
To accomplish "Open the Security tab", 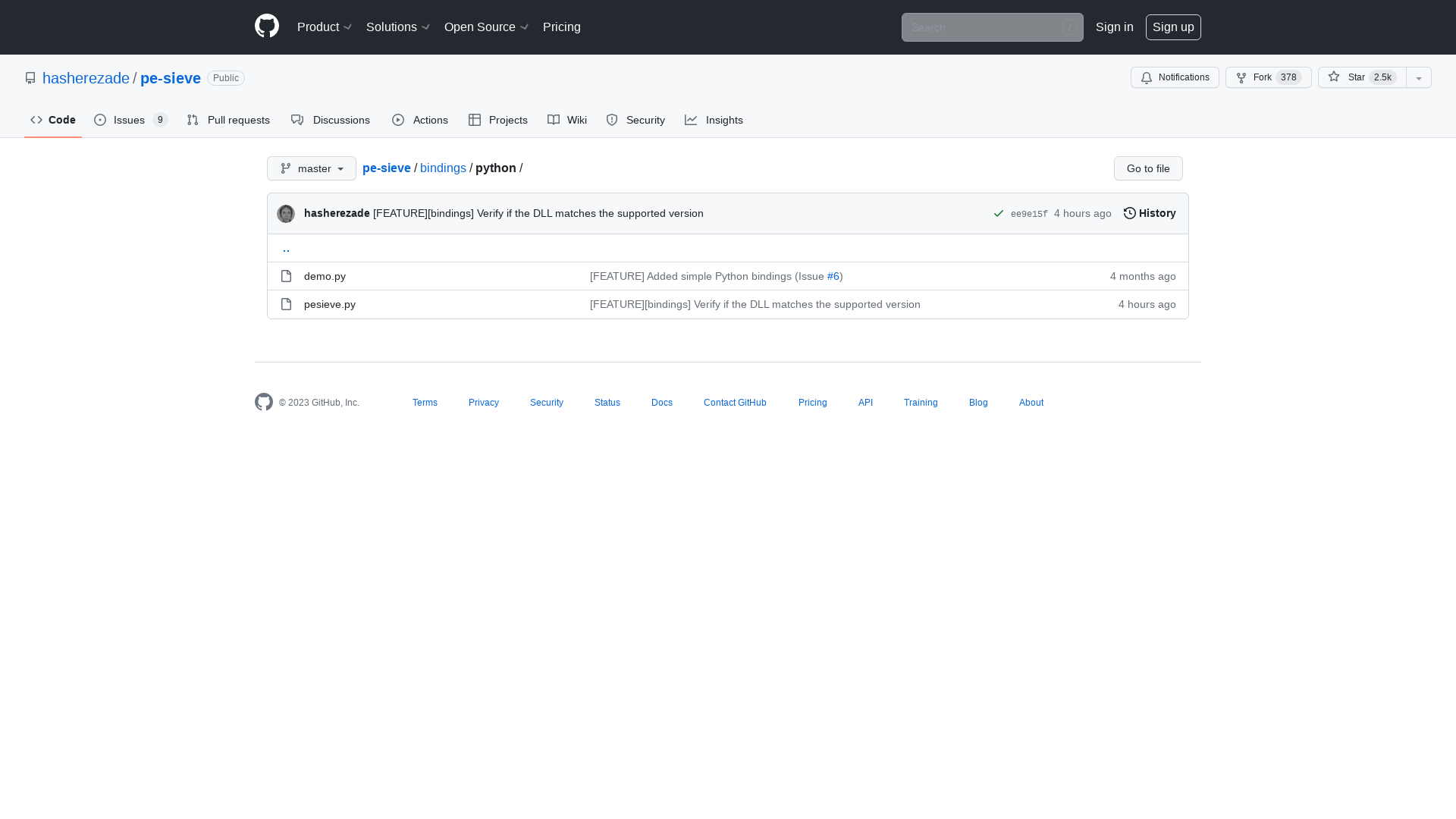I will [635, 120].
